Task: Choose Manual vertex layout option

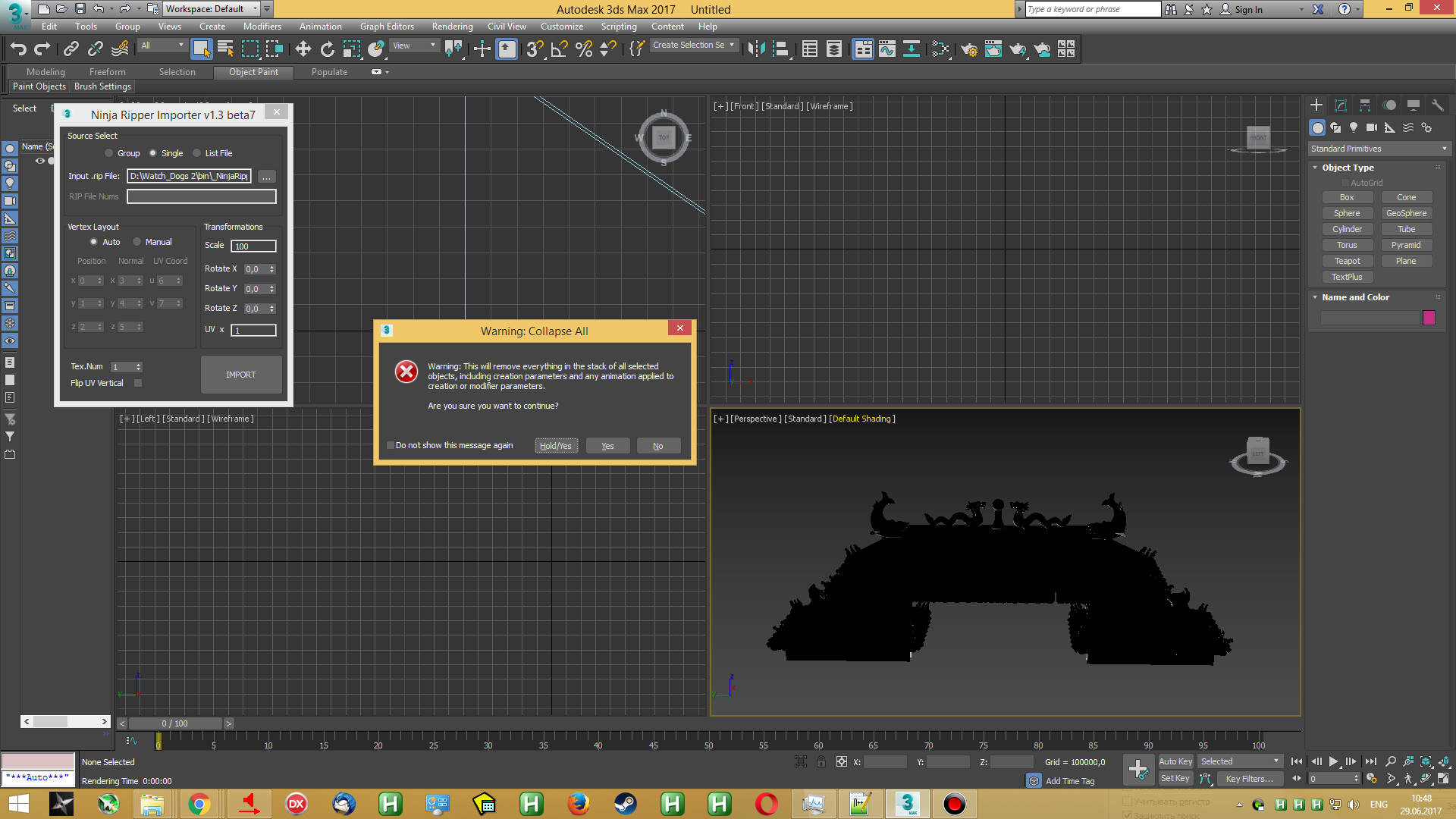Action: (x=137, y=242)
